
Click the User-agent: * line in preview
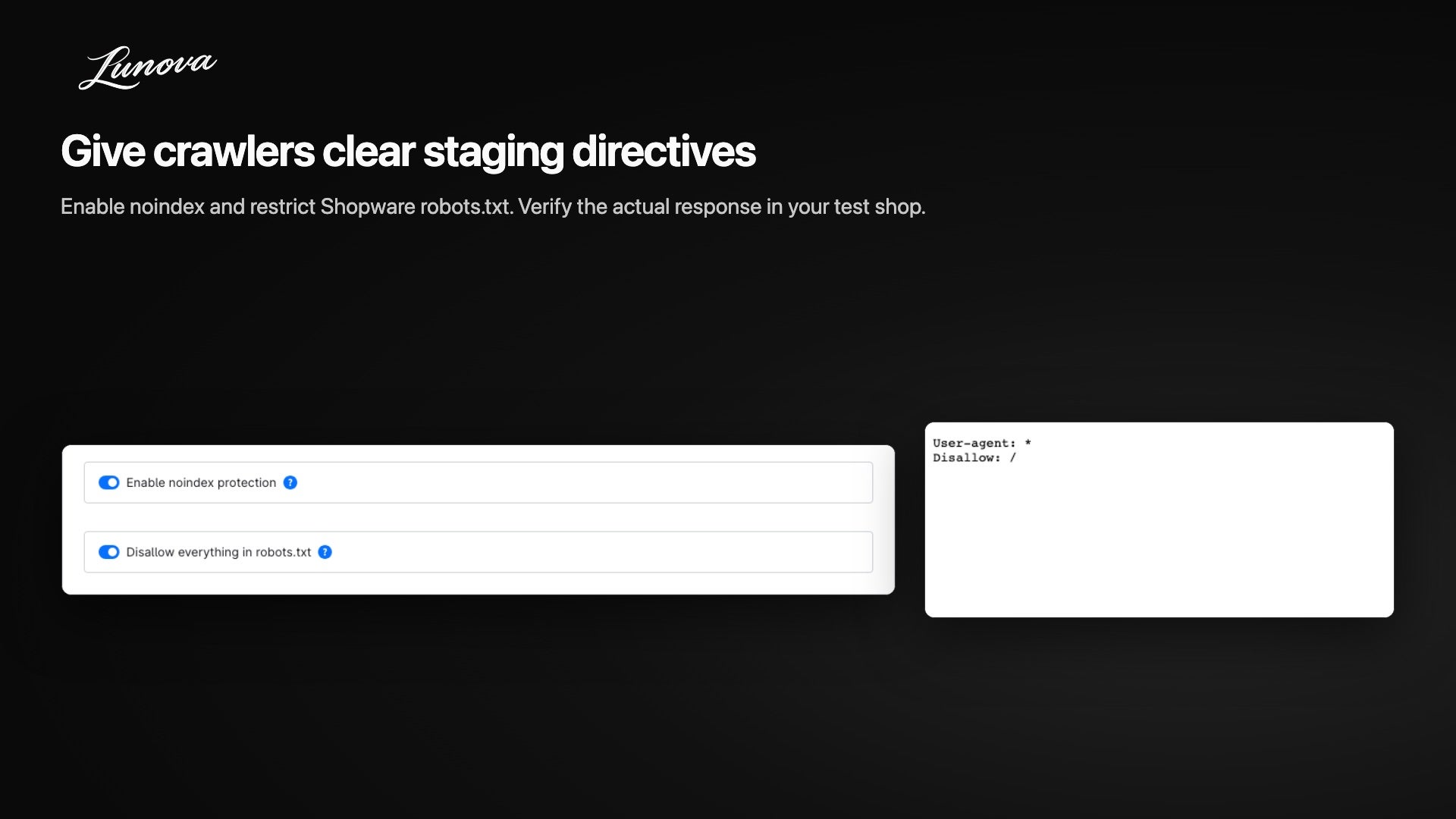click(981, 443)
